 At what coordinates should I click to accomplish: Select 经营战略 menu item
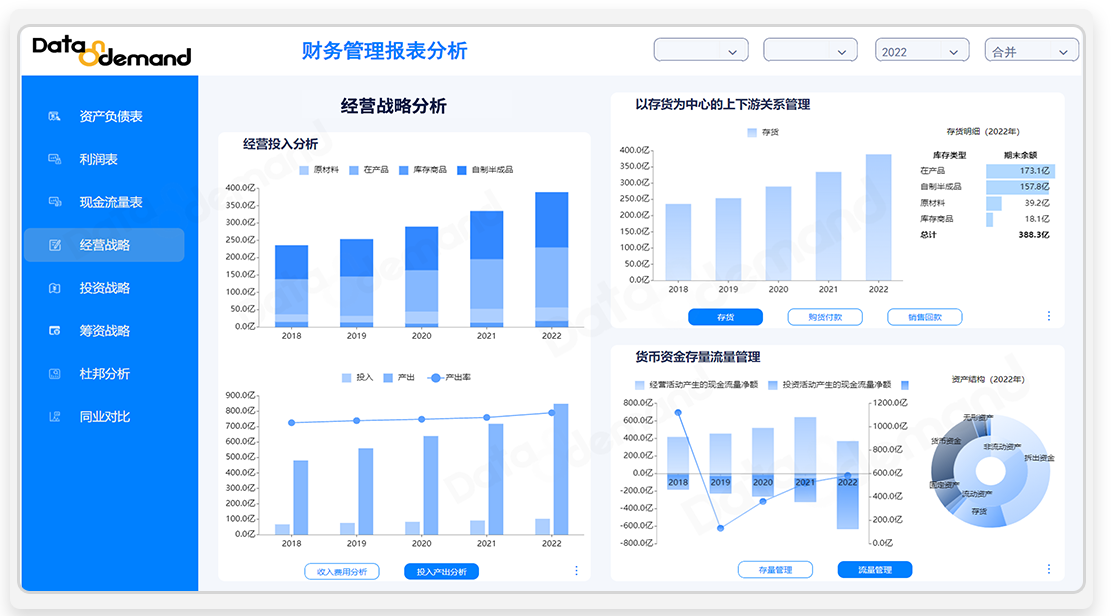point(104,245)
